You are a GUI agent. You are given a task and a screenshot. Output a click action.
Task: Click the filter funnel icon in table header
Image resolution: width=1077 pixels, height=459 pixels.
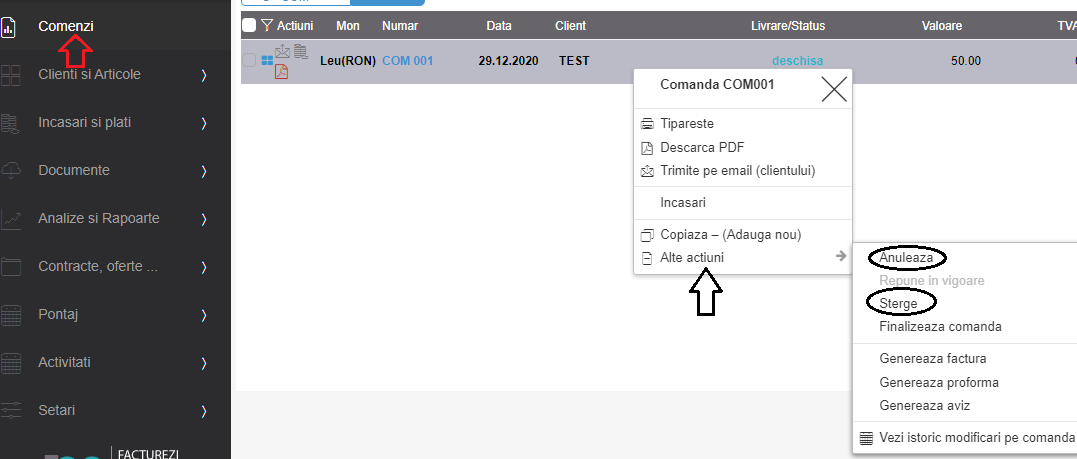coord(266,25)
